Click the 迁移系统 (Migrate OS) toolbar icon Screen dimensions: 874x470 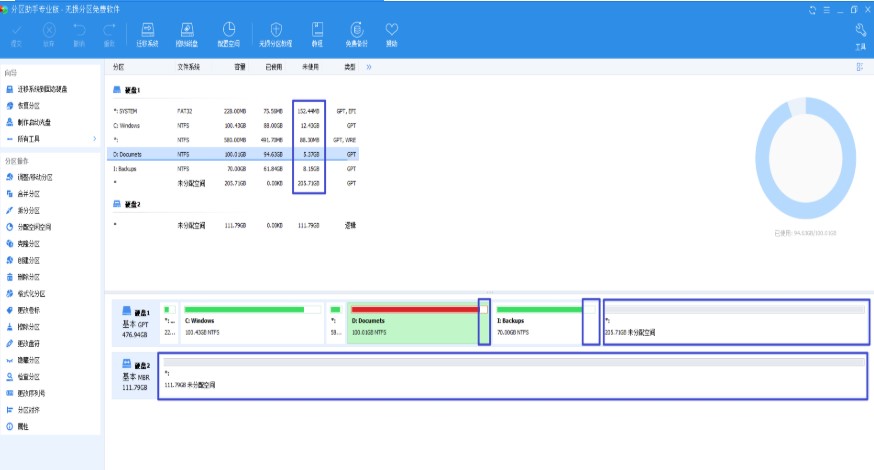(x=147, y=34)
